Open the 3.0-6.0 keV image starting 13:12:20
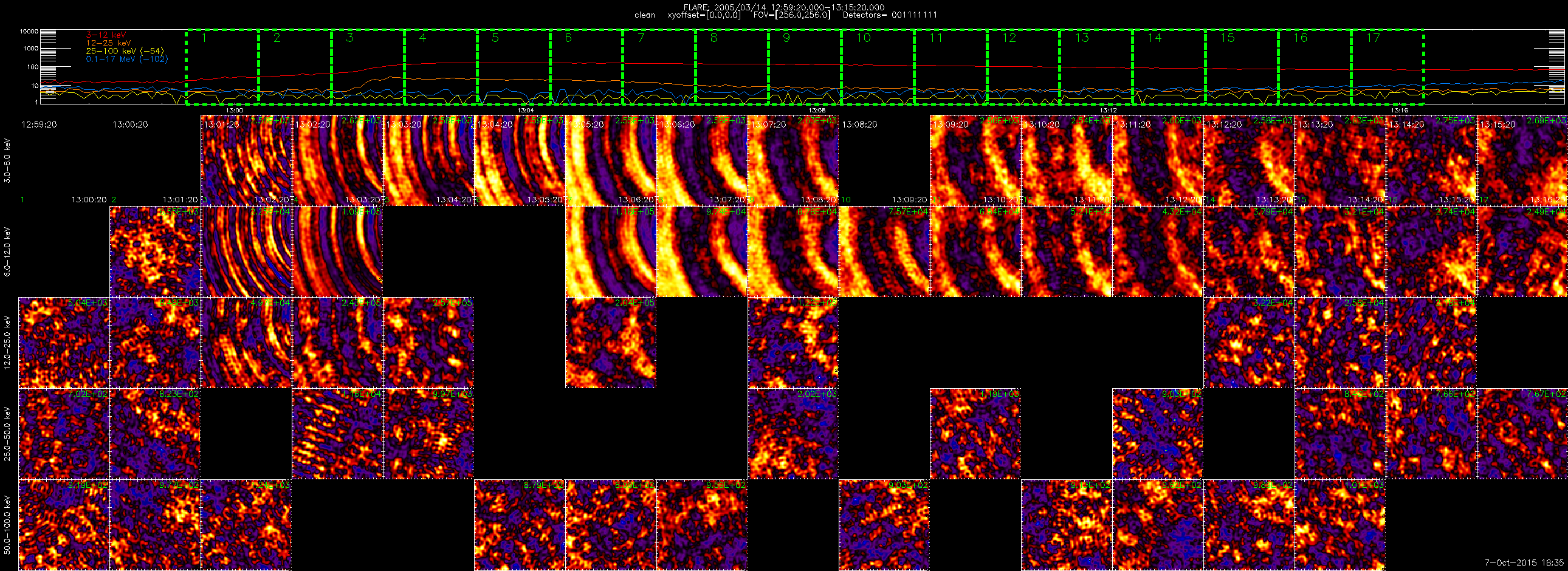This screenshot has height=571, width=1568. point(1249,160)
